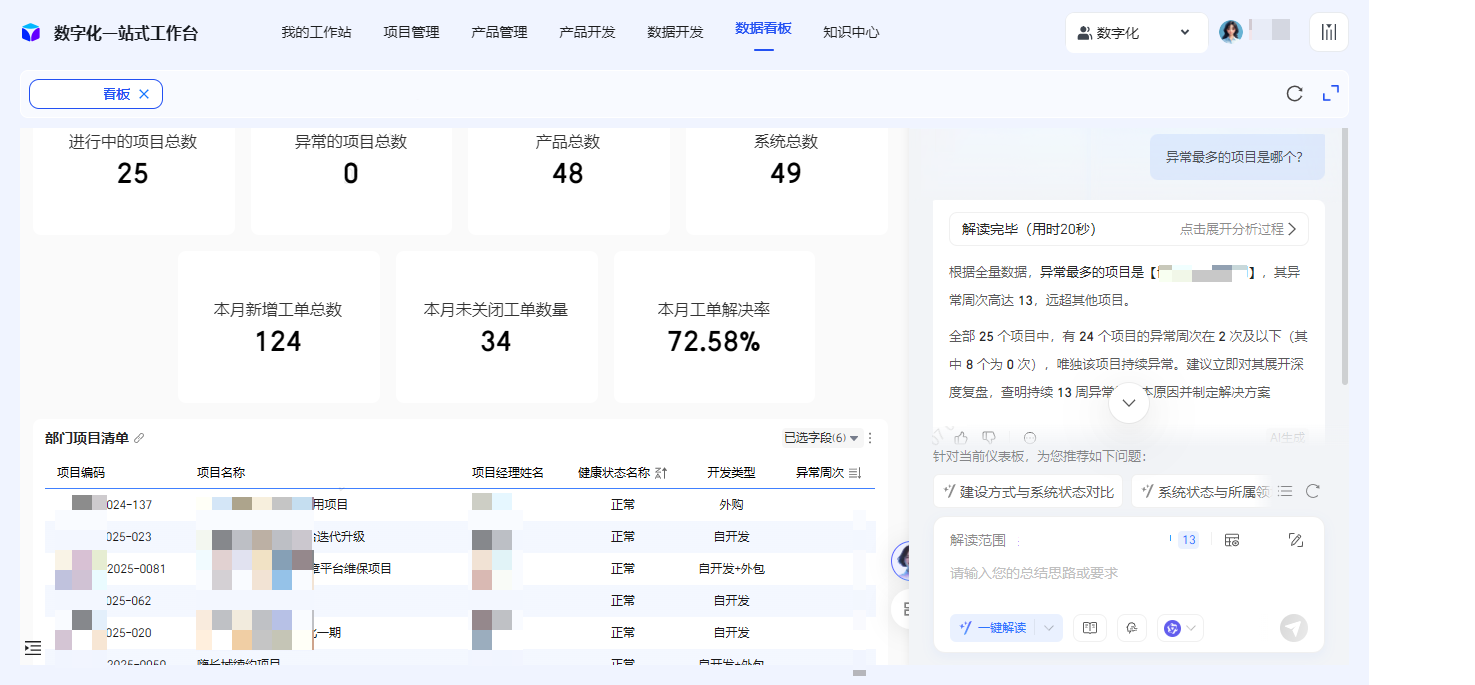This screenshot has height=685, width=1475.
Task: Open the 项目管理 menu
Action: point(411,32)
